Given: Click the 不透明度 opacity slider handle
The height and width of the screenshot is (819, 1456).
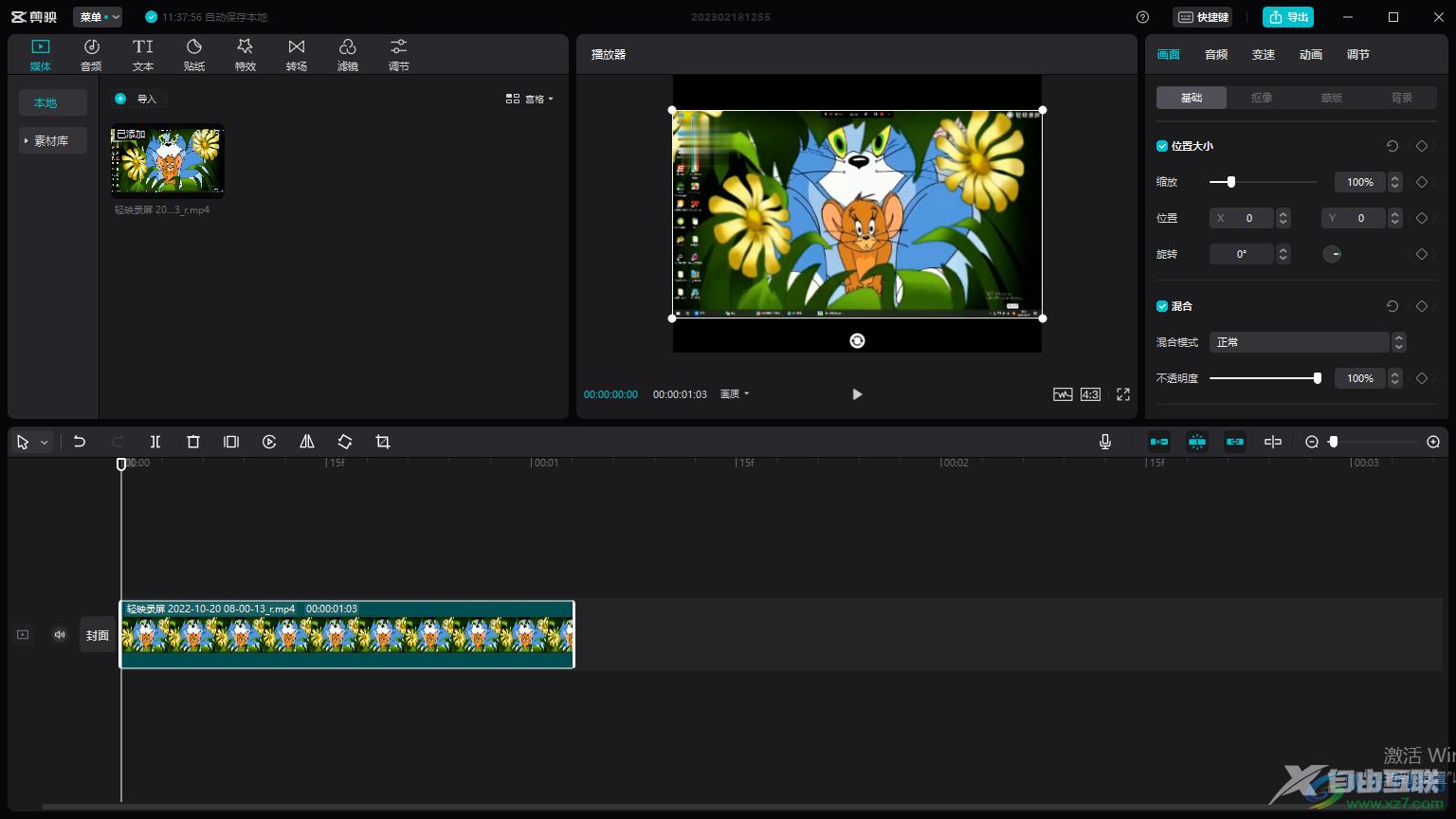Looking at the screenshot, I should tap(1318, 378).
